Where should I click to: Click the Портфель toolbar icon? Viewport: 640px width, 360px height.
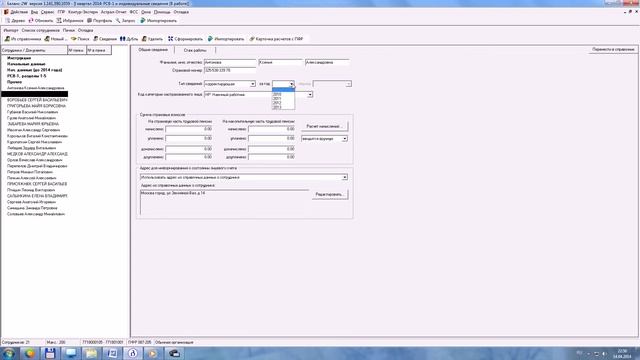pyautogui.click(x=89, y=20)
